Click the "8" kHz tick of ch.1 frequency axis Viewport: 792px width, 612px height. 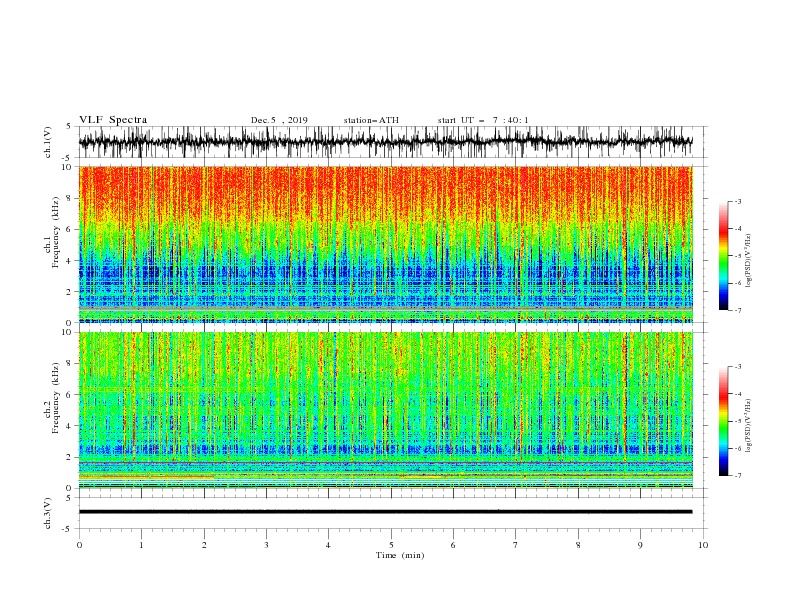coord(69,198)
